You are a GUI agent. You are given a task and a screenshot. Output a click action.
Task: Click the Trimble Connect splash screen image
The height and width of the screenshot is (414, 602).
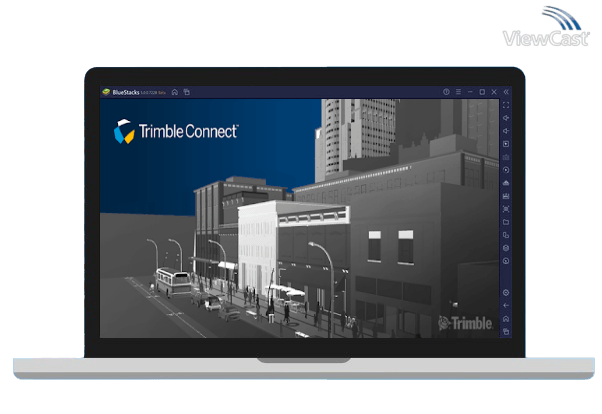point(299,218)
